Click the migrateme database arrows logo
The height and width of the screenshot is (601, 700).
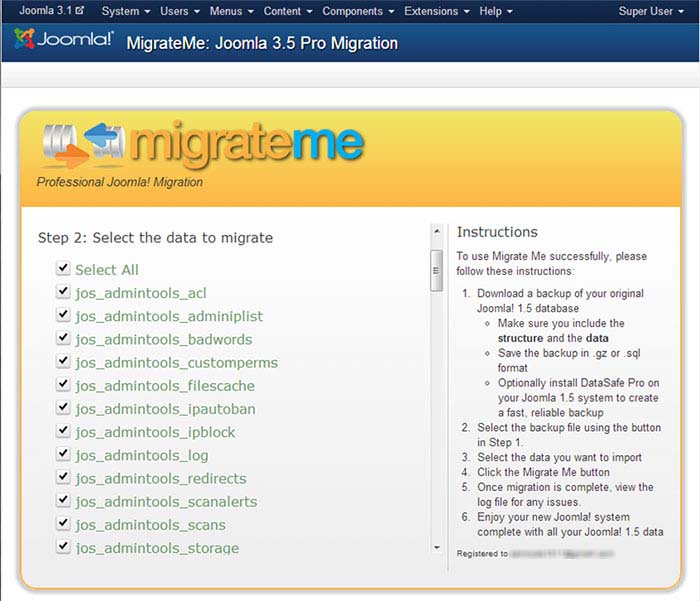tap(83, 145)
